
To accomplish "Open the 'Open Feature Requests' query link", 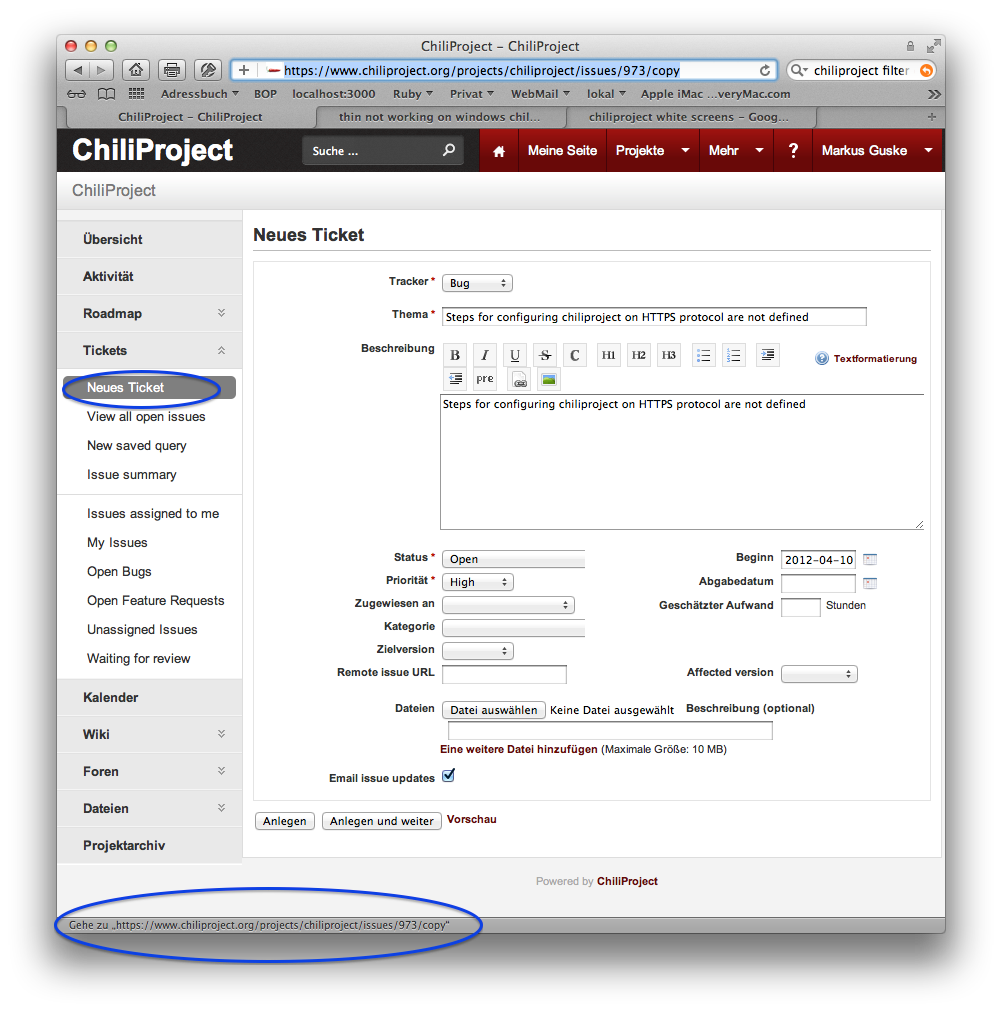I will click(155, 601).
